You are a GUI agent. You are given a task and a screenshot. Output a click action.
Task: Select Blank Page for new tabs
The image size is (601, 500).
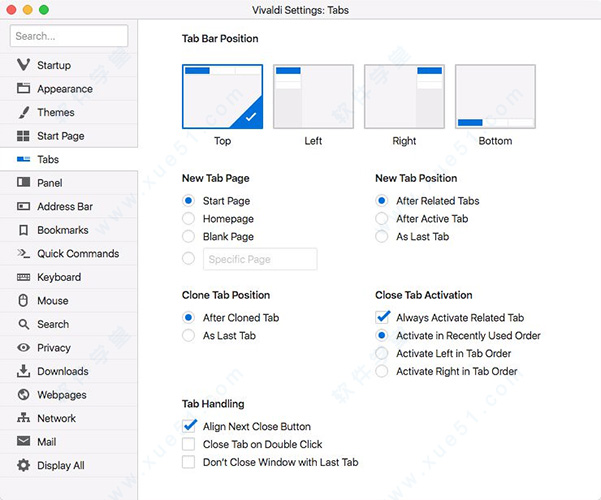pos(188,237)
